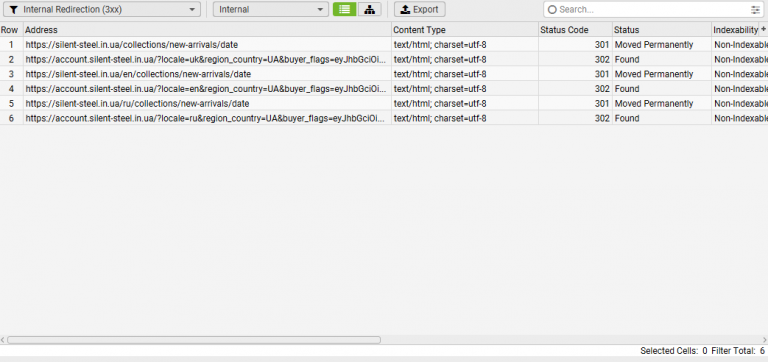The width and height of the screenshot is (768, 362).
Task: Click the Export button
Action: (420, 9)
